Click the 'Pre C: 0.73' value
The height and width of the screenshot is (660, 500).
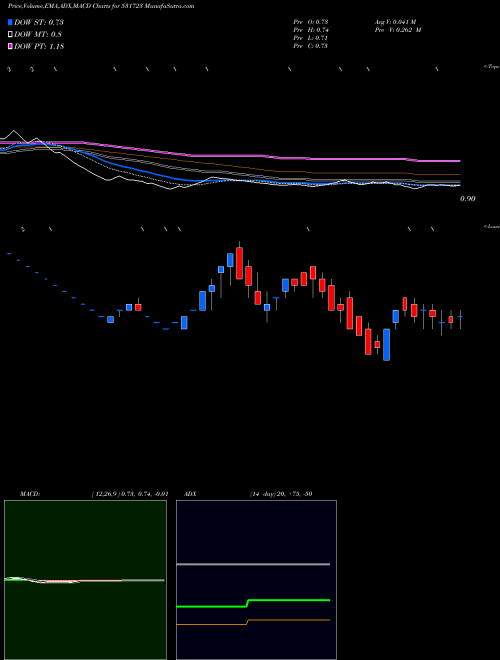(x=311, y=46)
